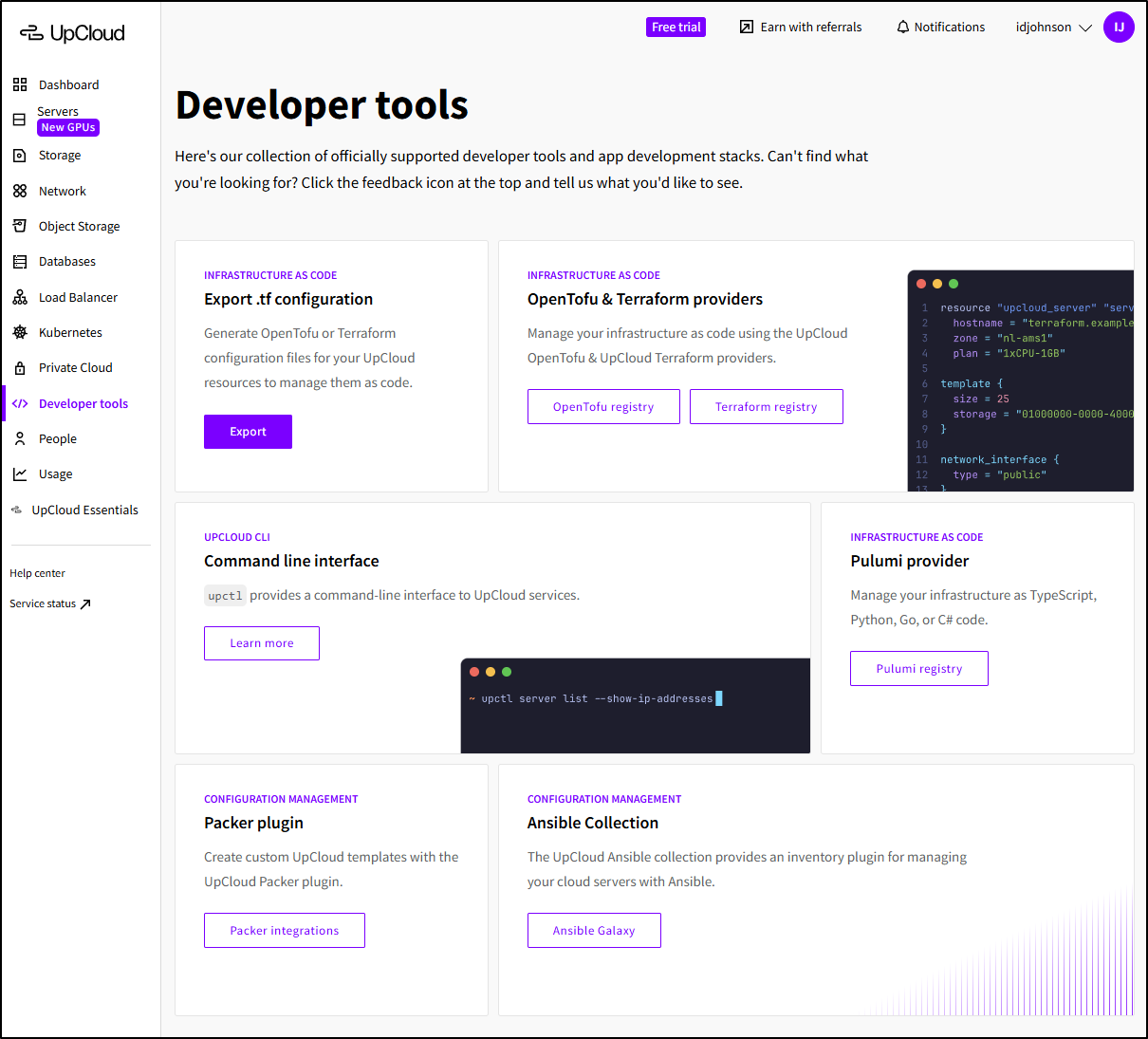Select People from the sidebar menu
The width and height of the screenshot is (1148, 1039).
coord(57,439)
